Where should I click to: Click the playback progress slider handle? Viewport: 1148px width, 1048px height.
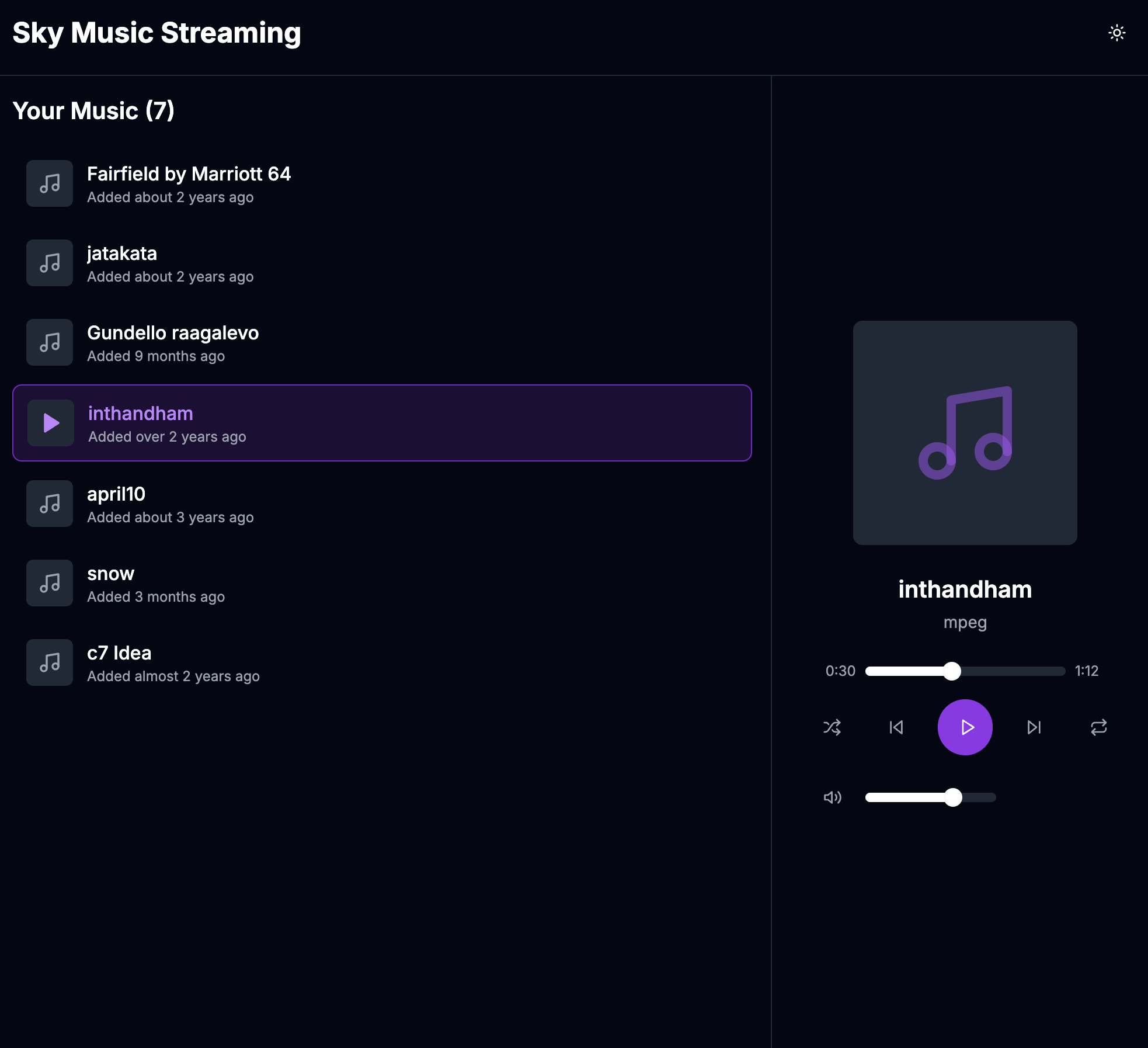click(x=952, y=671)
